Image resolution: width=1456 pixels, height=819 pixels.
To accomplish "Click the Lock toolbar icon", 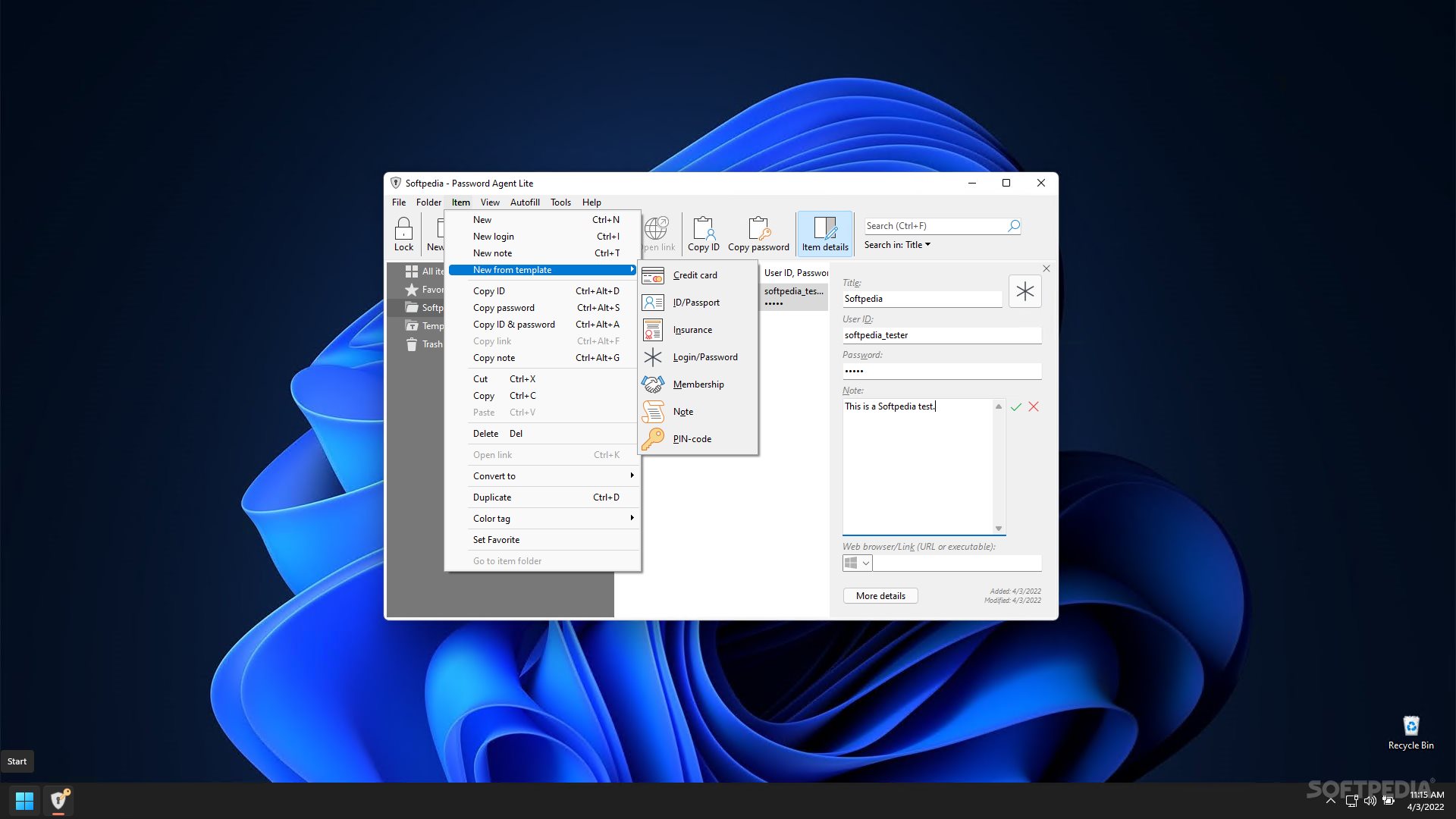I will point(403,234).
